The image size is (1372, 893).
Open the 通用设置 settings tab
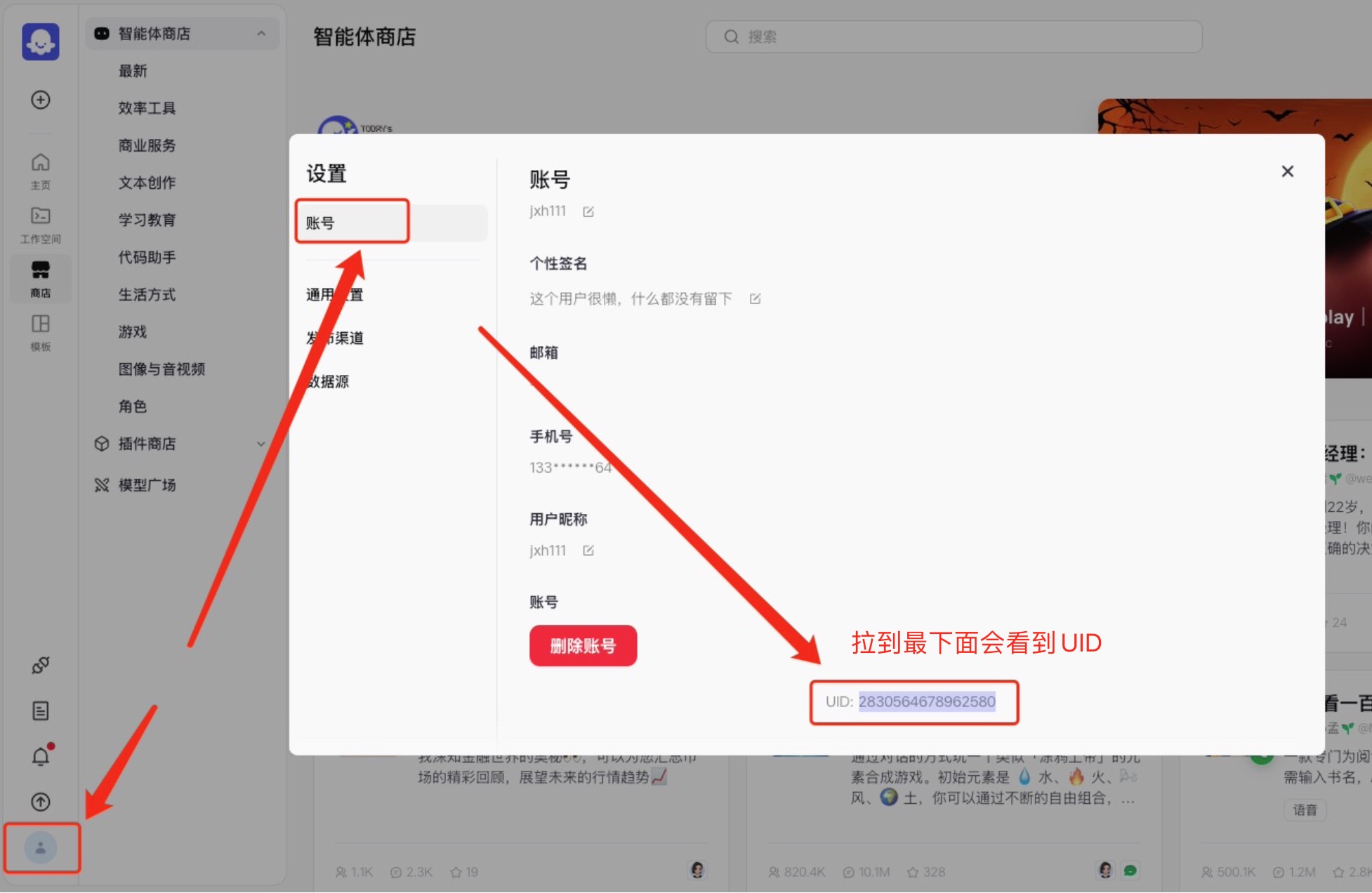click(335, 294)
